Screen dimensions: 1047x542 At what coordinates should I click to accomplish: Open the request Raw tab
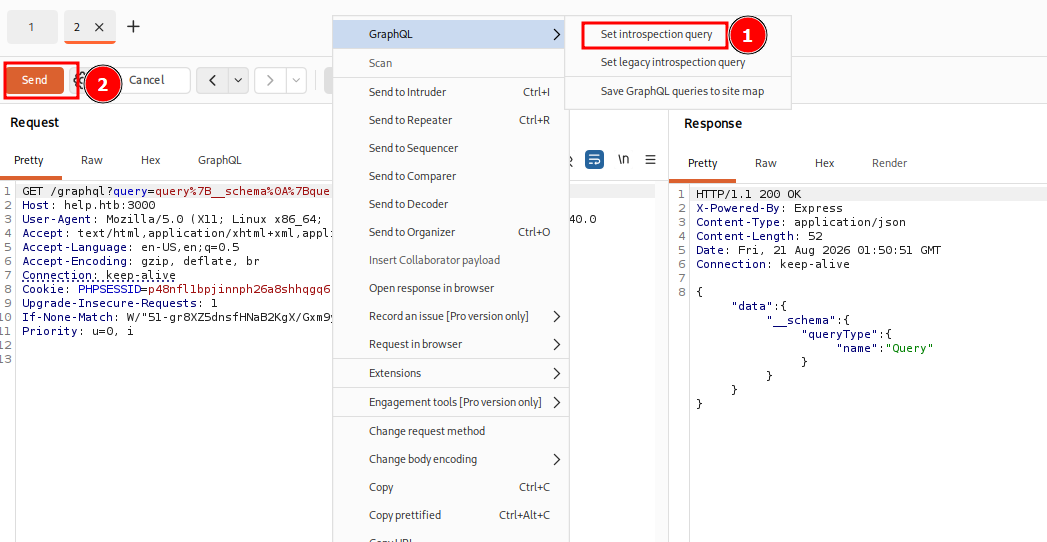(x=92, y=160)
